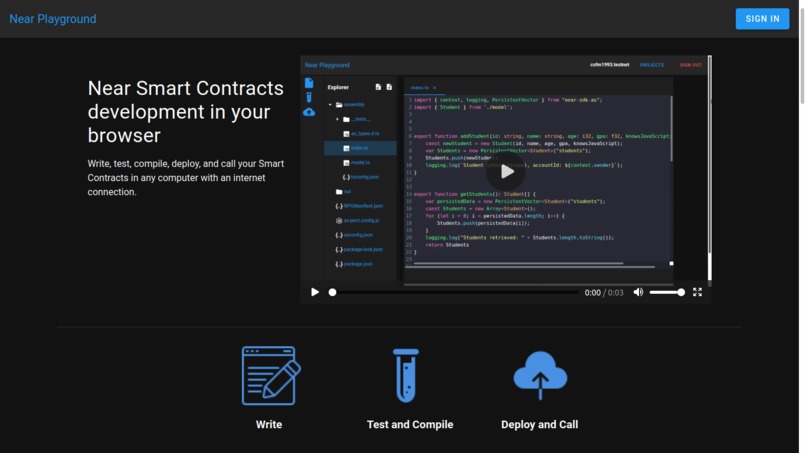Image resolution: width=806 pixels, height=453 pixels.
Task: Click the video seek progress bar
Action: click(x=455, y=292)
